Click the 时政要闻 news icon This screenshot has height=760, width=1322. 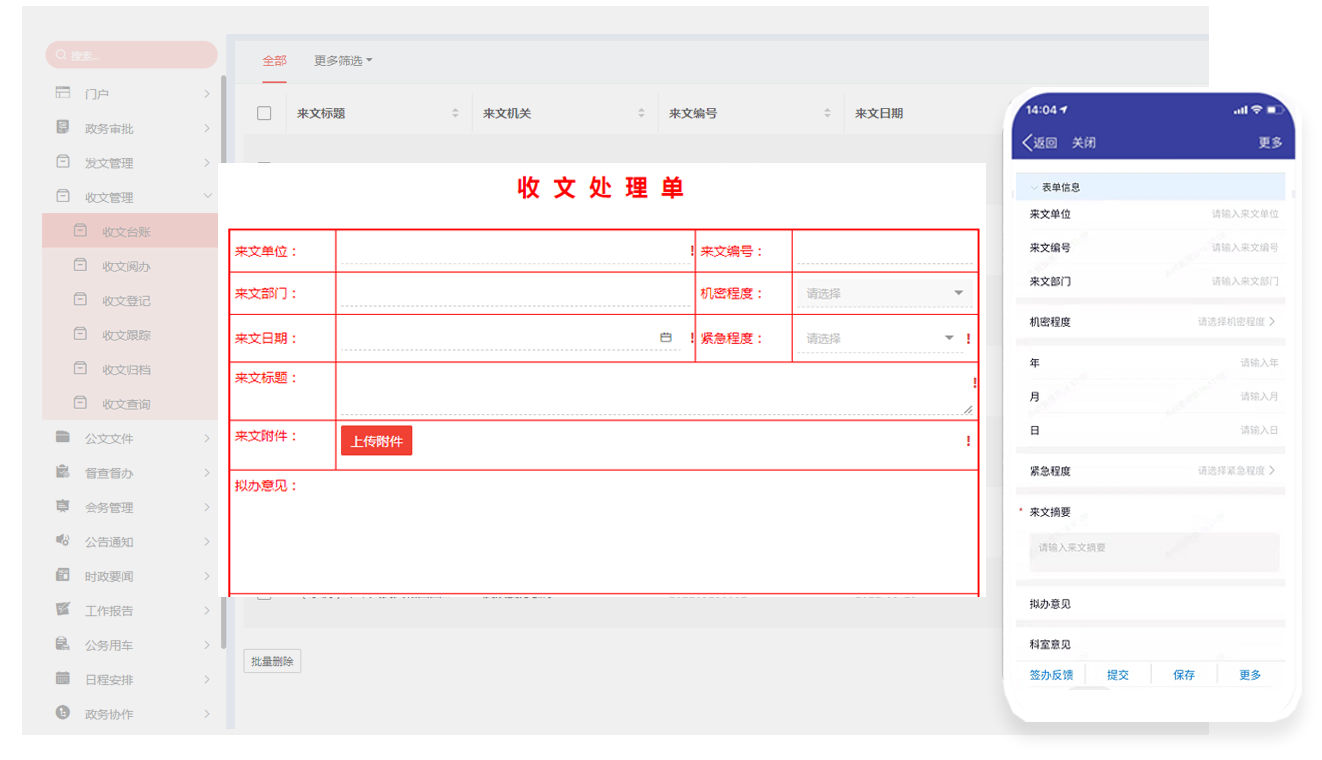63,575
